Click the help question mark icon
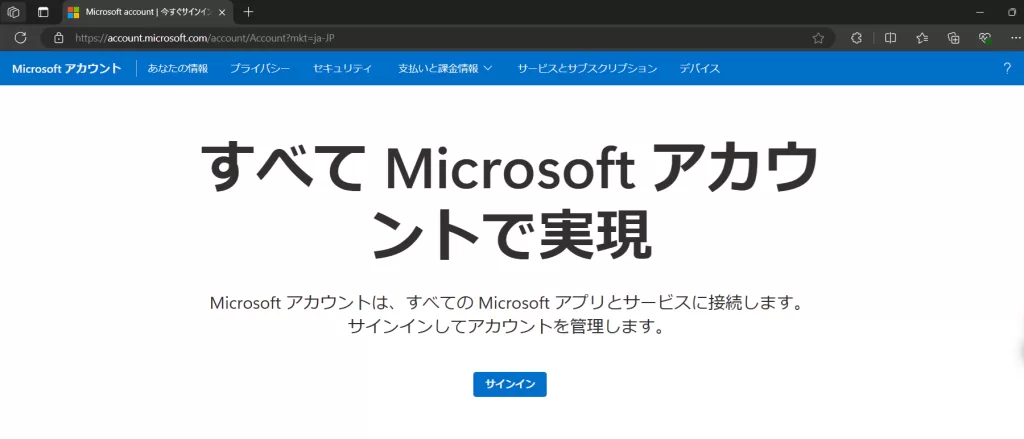The image size is (1024, 439). click(x=1007, y=68)
